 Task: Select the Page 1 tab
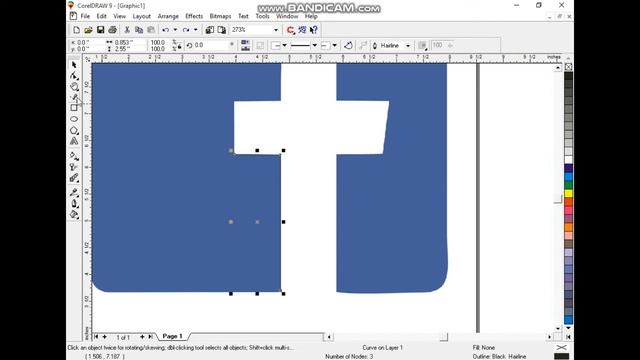(x=172, y=336)
